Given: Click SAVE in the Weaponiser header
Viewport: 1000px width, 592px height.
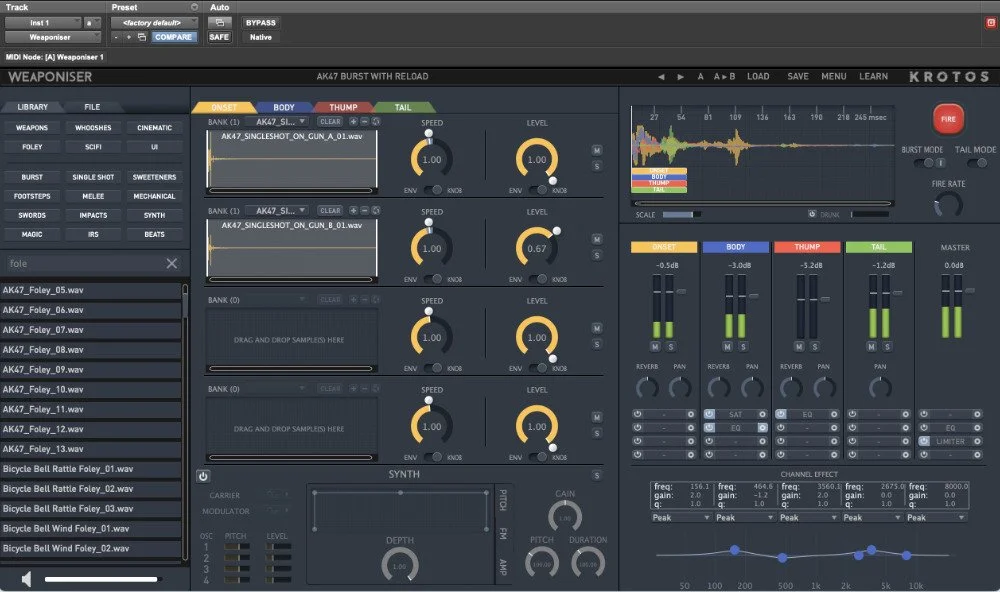Looking at the screenshot, I should click(x=798, y=77).
